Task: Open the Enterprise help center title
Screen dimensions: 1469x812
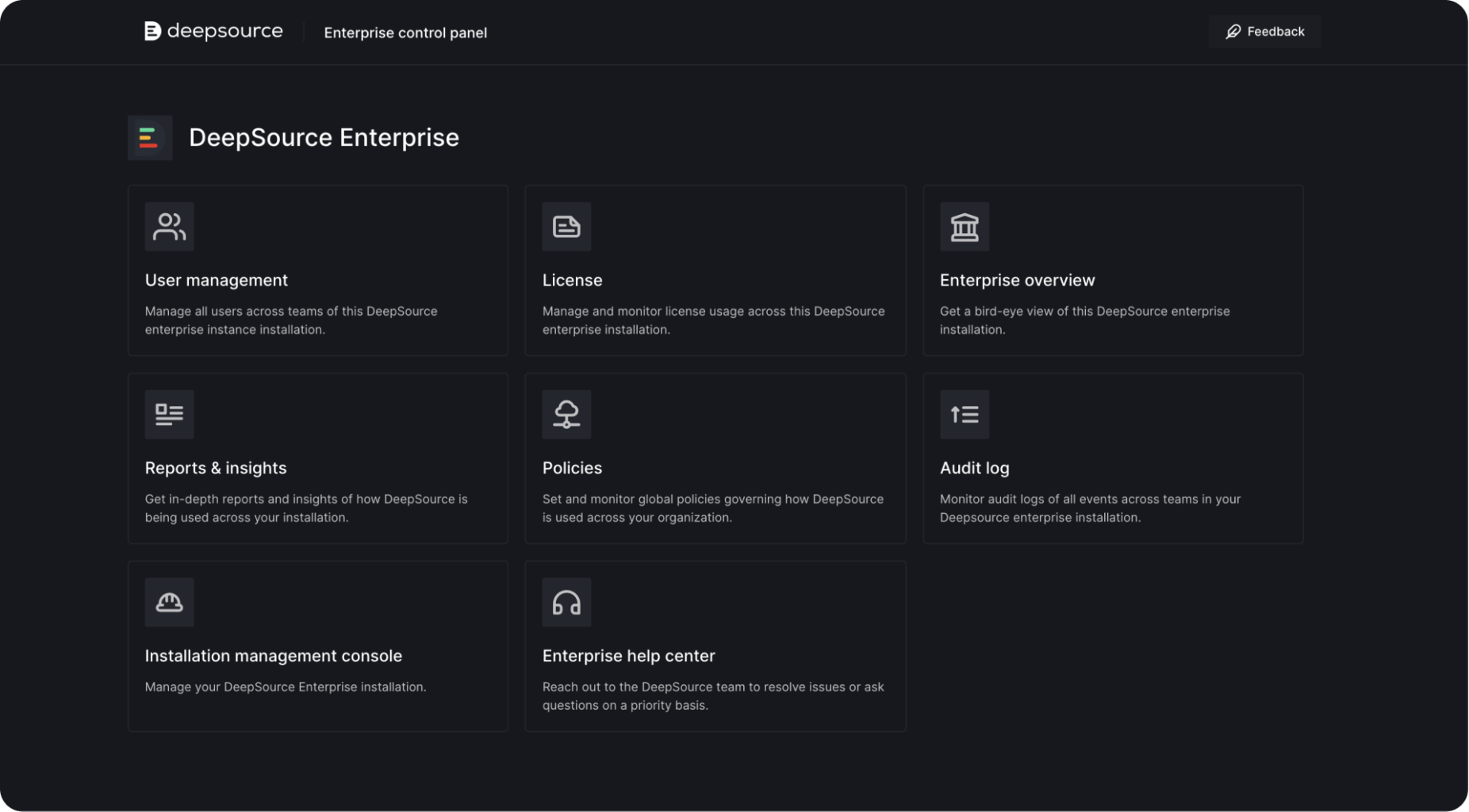Action: point(628,656)
